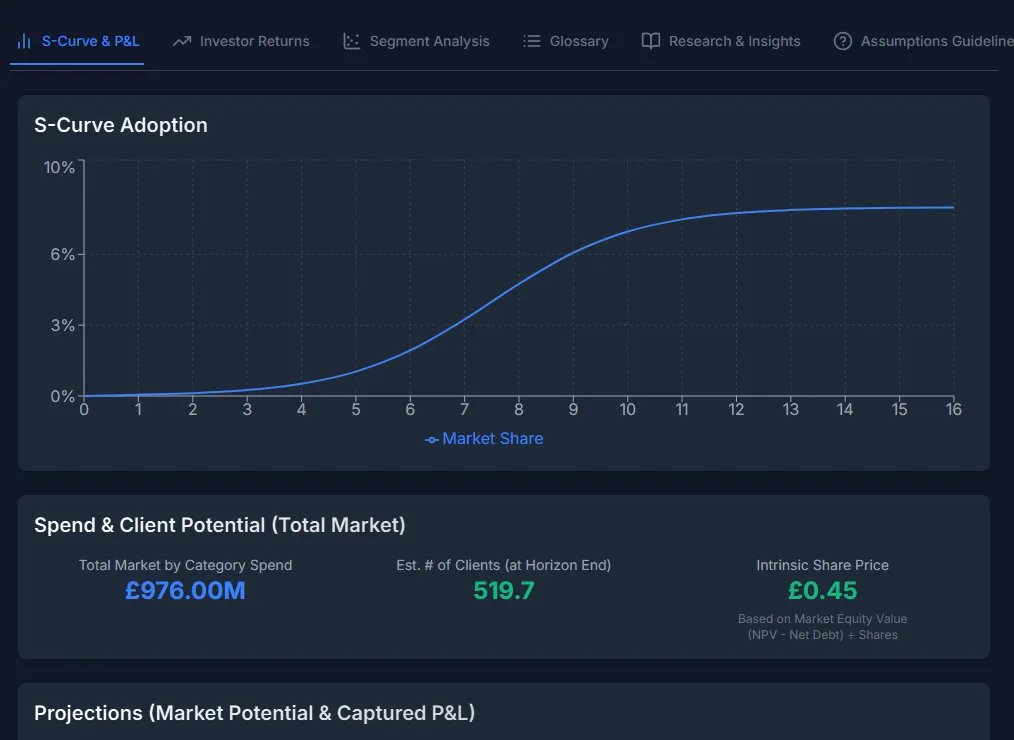
Task: Toggle the Market Share series legend label
Action: (x=492, y=439)
